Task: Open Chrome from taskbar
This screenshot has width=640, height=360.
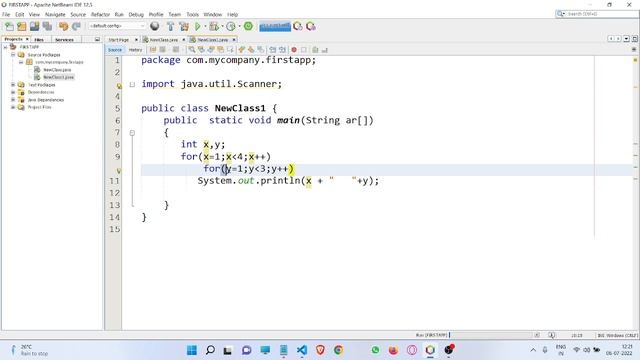Action: pos(338,350)
